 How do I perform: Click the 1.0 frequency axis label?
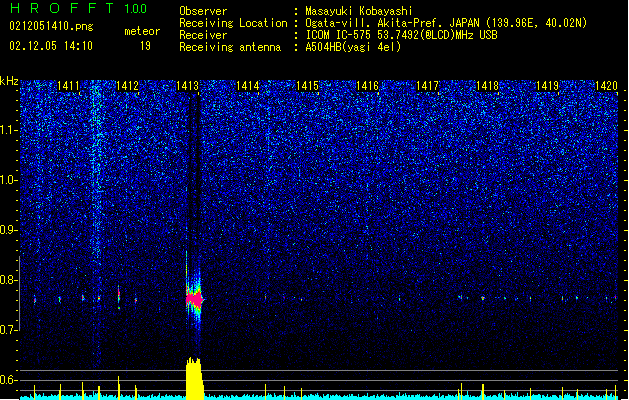(x=9, y=180)
